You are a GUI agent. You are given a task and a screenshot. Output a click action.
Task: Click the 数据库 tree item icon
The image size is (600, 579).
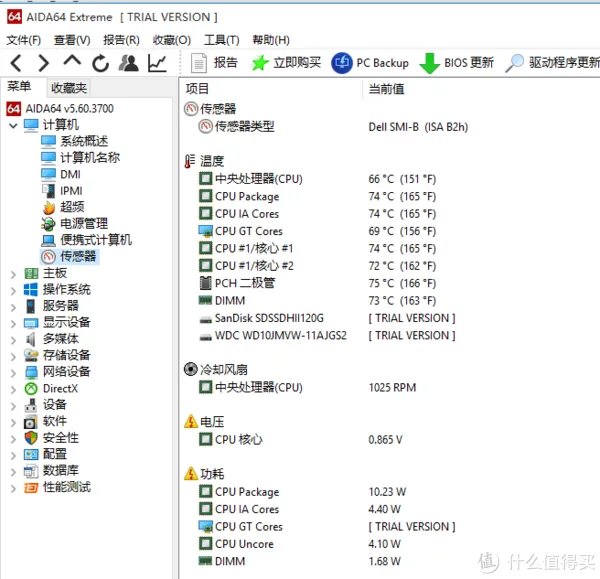(31, 471)
